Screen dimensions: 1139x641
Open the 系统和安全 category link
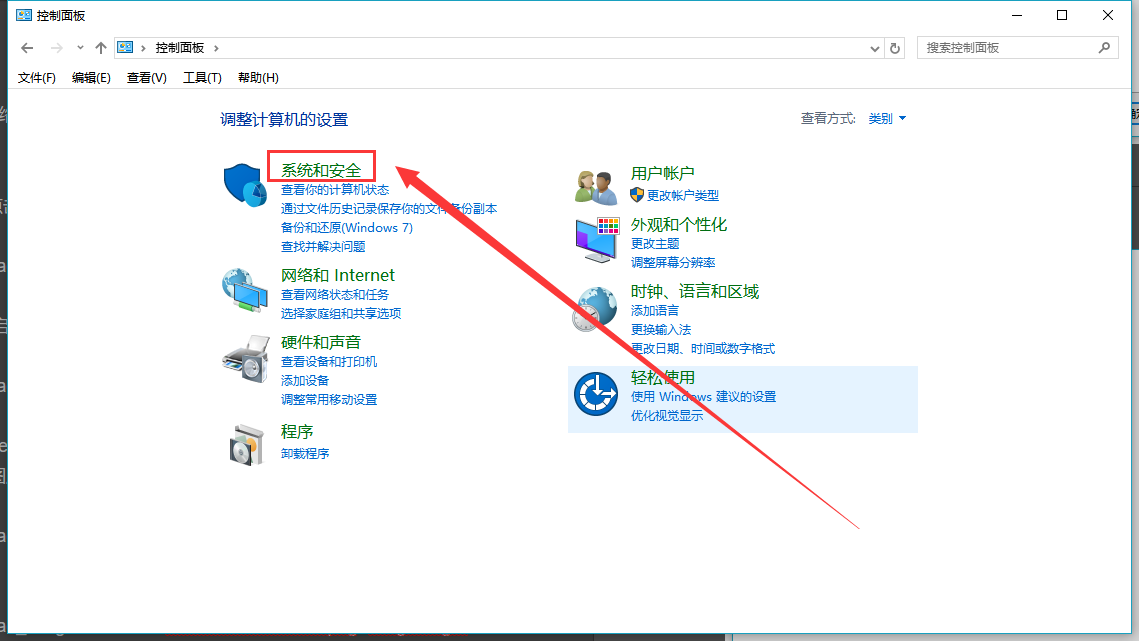coord(321,170)
